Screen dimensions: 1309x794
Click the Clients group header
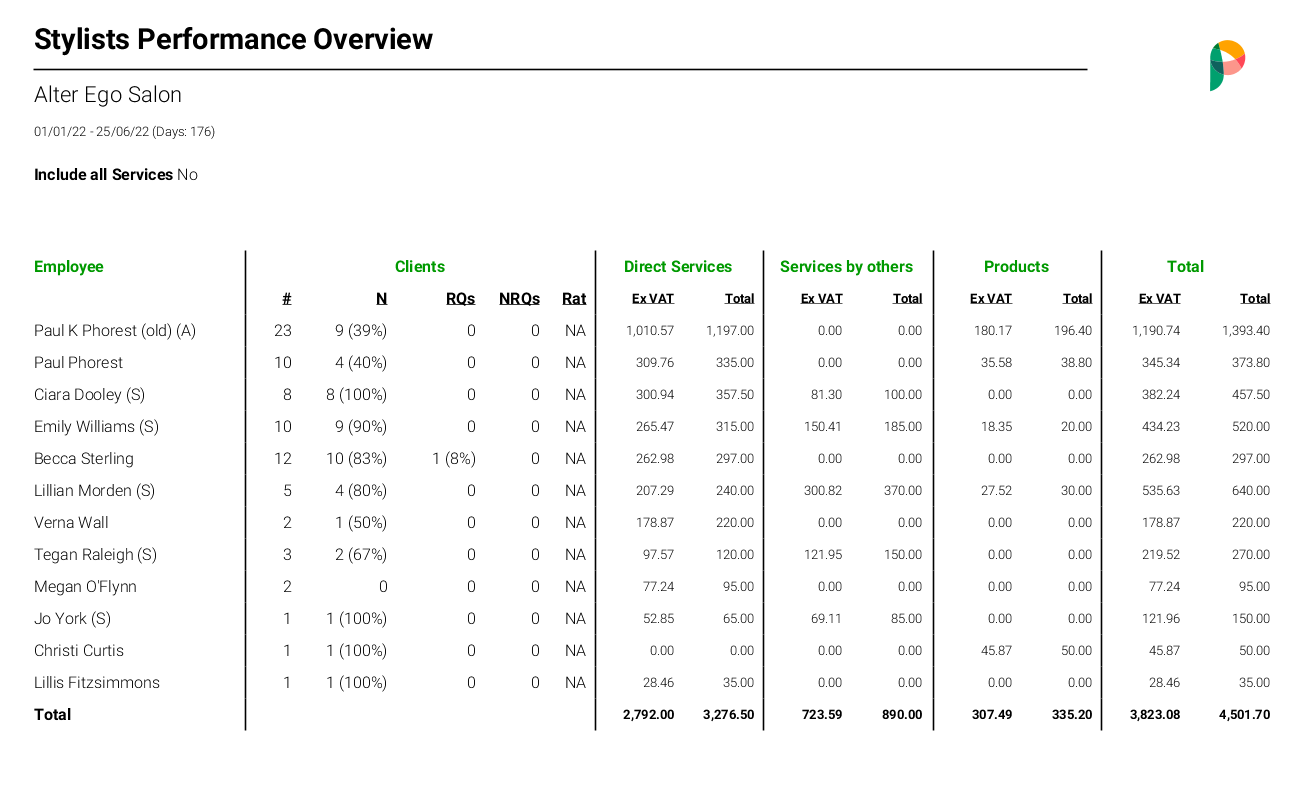click(x=420, y=267)
